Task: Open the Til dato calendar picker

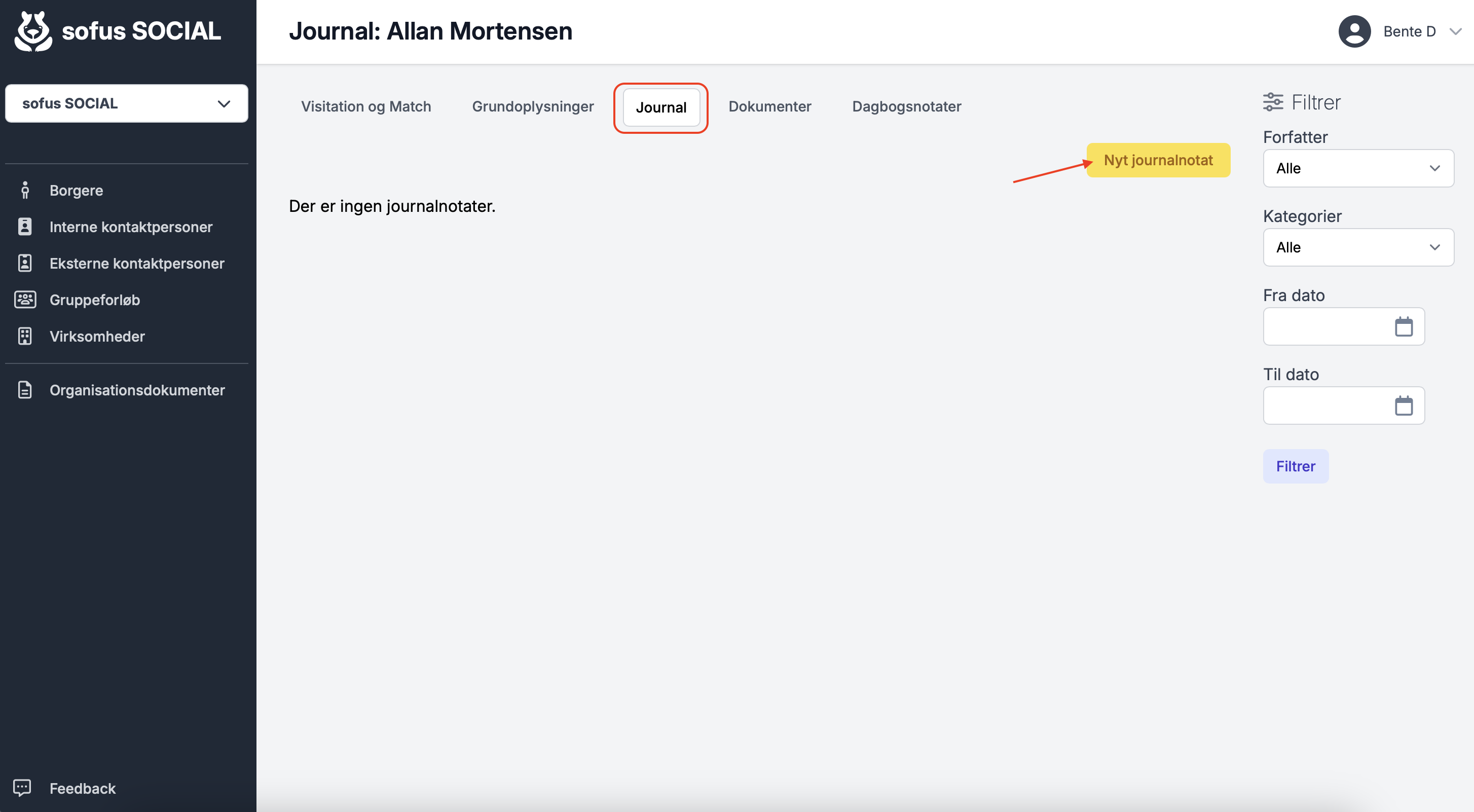Action: [x=1404, y=405]
